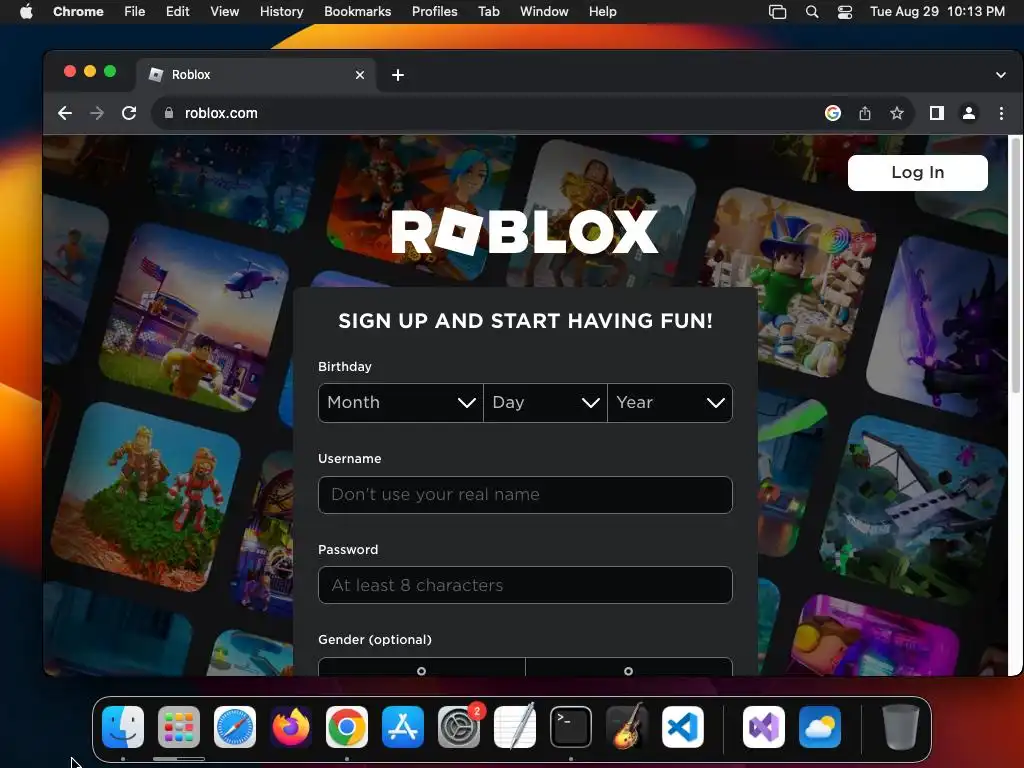
Task: Click the lock icon beside roblox.com
Action: pos(168,113)
